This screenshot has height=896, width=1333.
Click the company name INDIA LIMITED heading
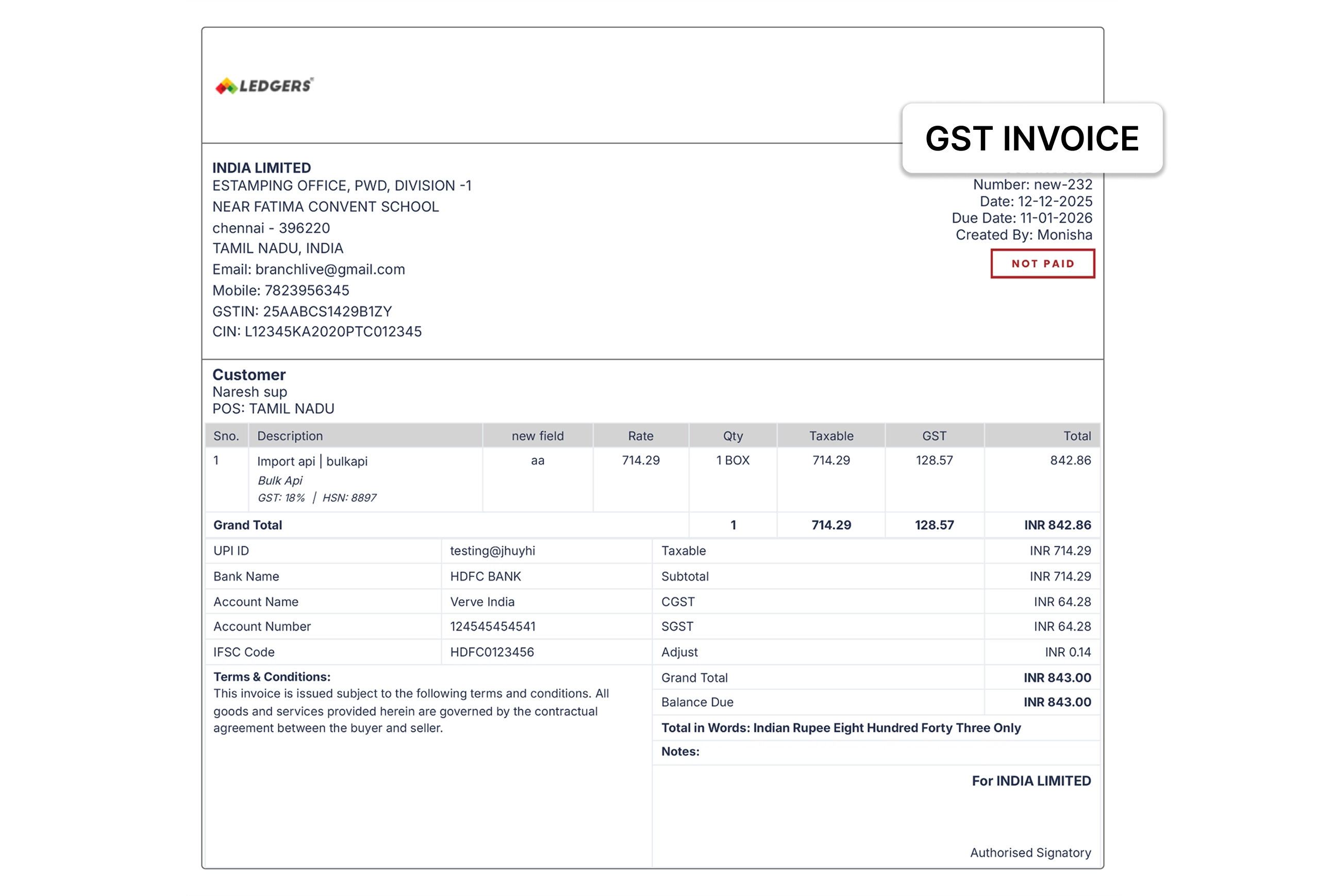click(x=262, y=168)
